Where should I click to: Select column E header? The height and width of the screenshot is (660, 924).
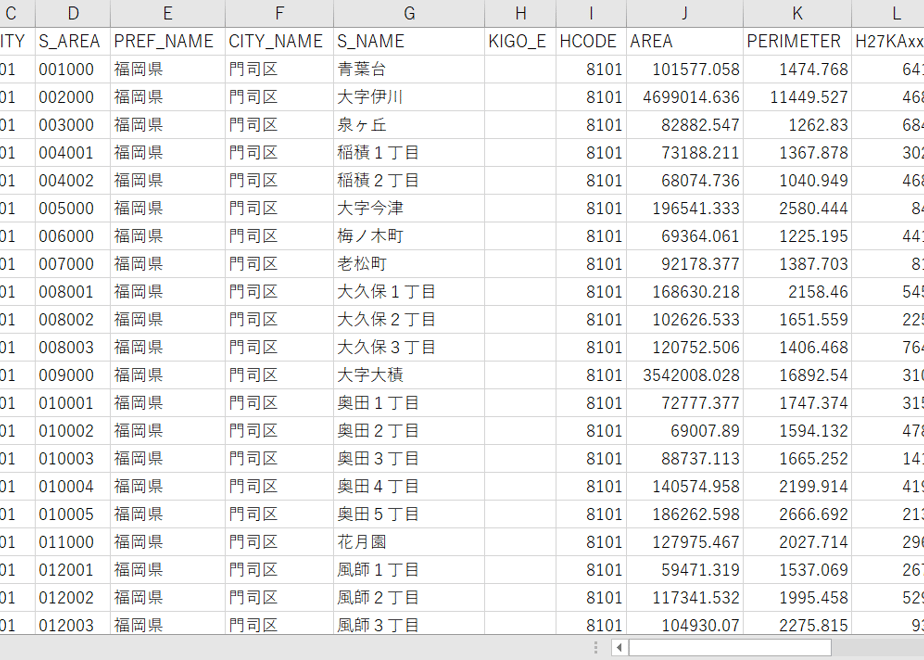coord(168,13)
